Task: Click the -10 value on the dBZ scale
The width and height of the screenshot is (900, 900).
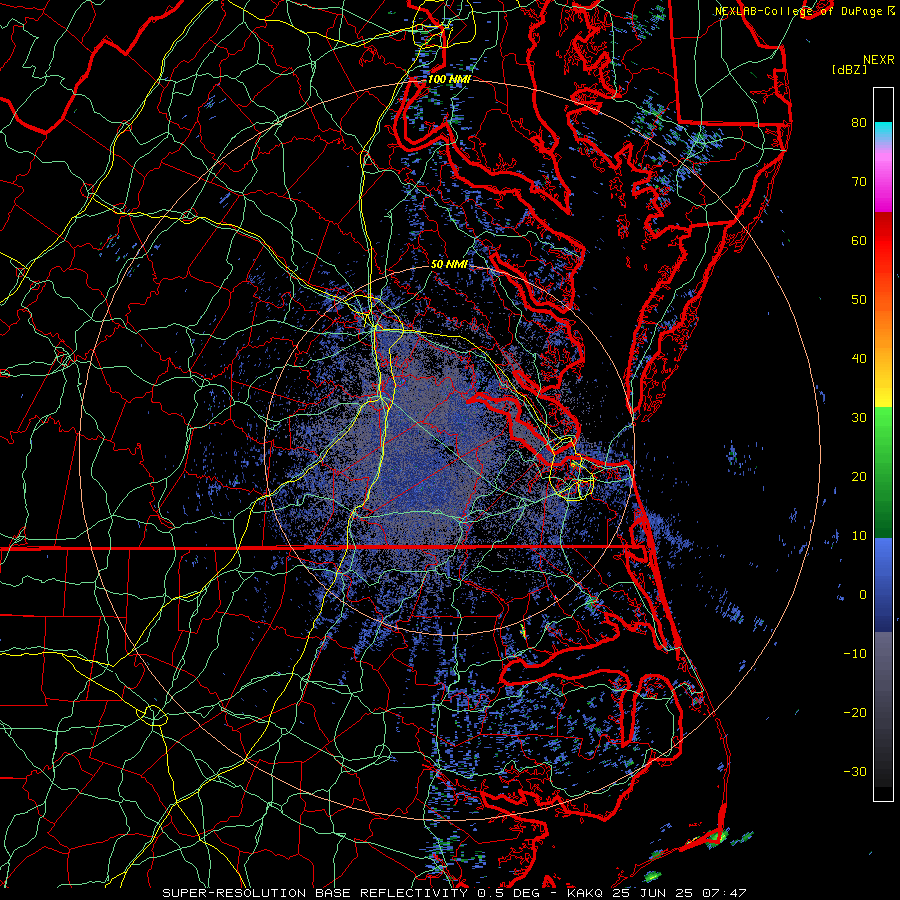Action: coord(855,654)
